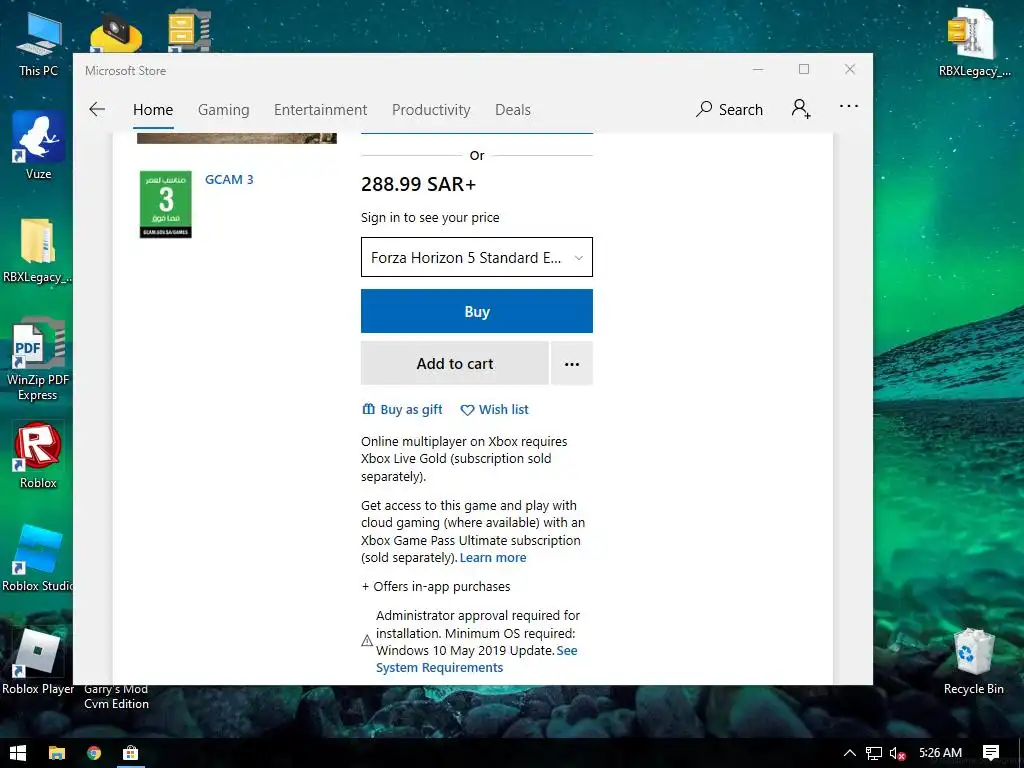1024x768 pixels.
Task: Click the sign-in account icon
Action: point(801,108)
